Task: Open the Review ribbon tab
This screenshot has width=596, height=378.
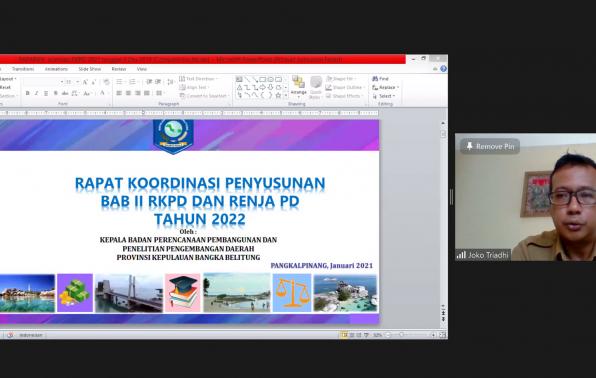Action: pyautogui.click(x=119, y=69)
